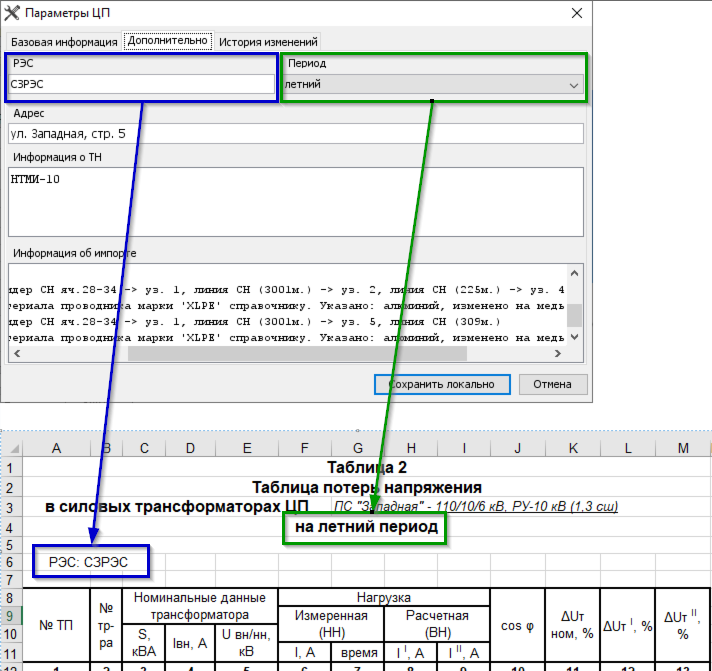712x671 pixels.
Task: Select spreadsheet row 4 header
Action: click(10, 528)
